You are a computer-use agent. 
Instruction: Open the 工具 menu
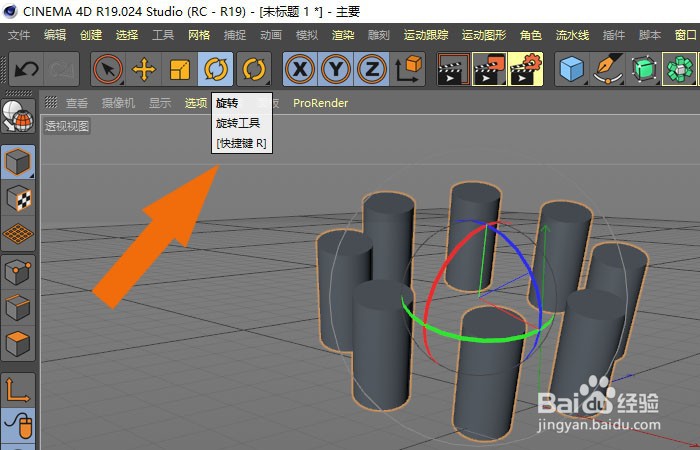pos(163,35)
